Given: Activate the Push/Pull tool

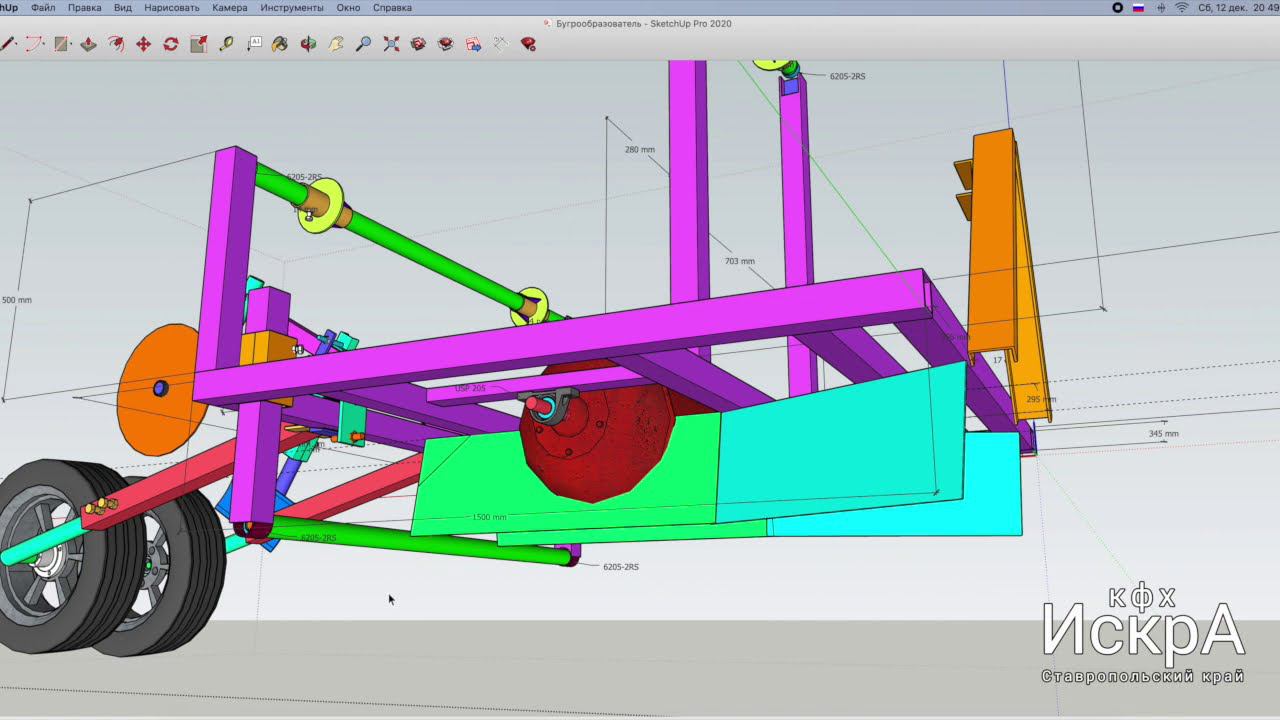Looking at the screenshot, I should 89,44.
